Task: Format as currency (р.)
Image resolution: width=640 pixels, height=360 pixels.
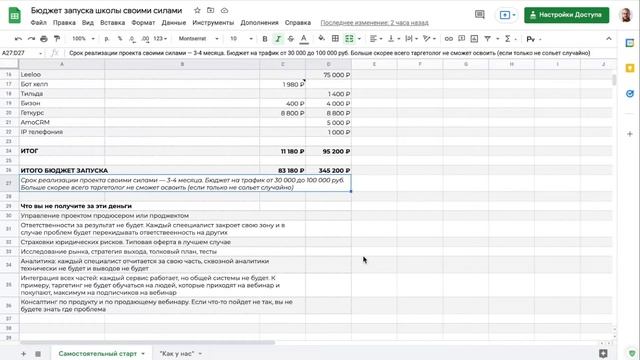Action: pos(107,39)
